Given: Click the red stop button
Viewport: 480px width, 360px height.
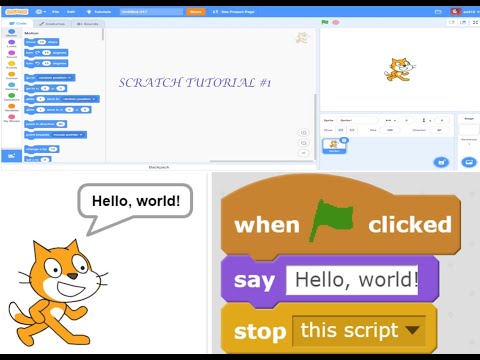Looking at the screenshot, I should coord(336,22).
